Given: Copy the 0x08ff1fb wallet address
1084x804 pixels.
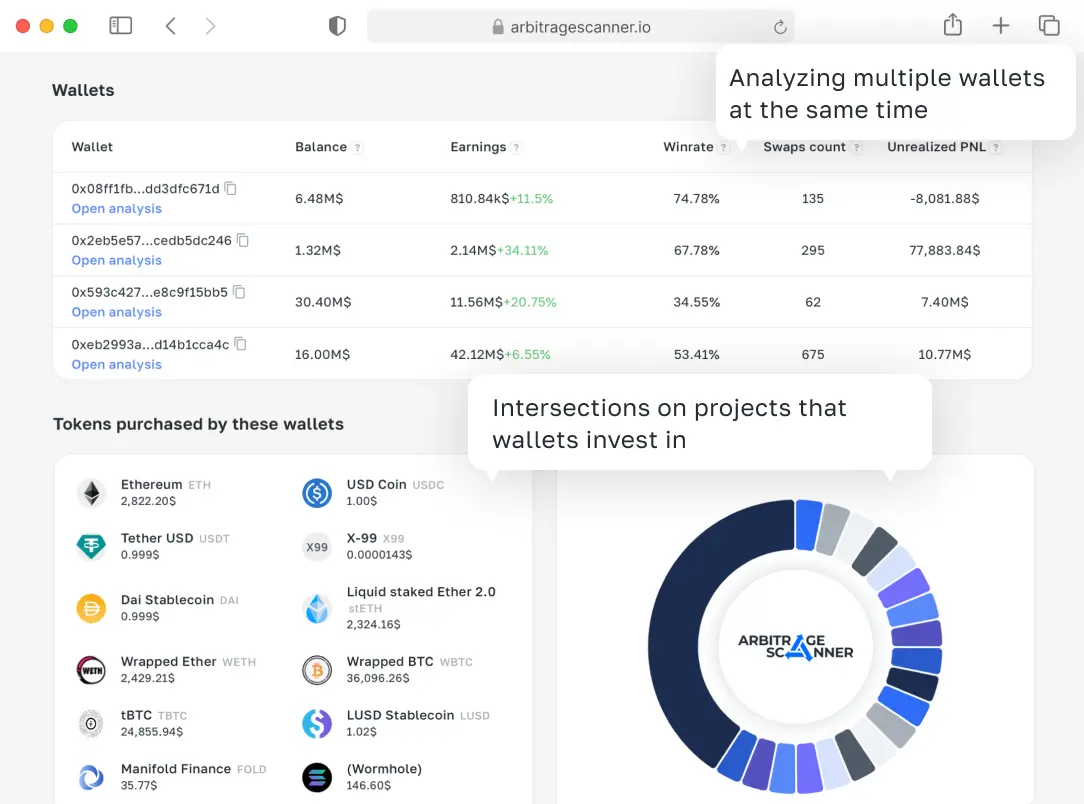Looking at the screenshot, I should [x=231, y=188].
